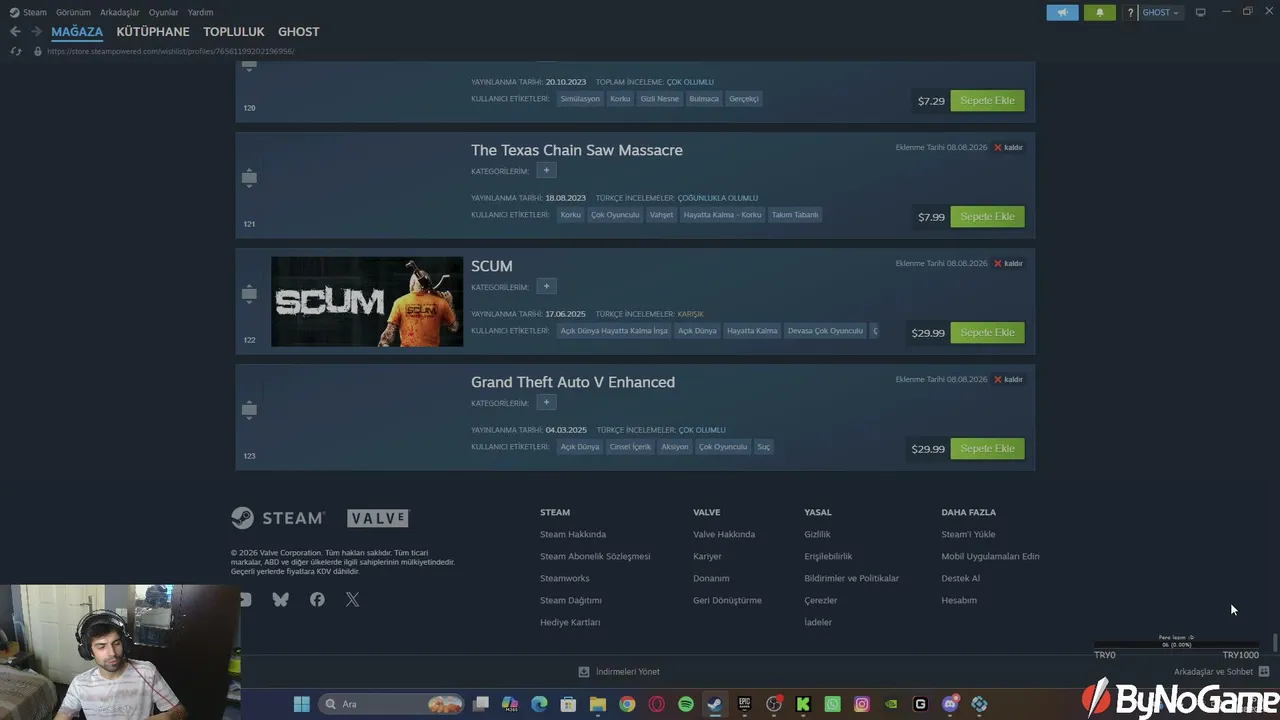Open the Facebook social icon in footer

click(317, 599)
